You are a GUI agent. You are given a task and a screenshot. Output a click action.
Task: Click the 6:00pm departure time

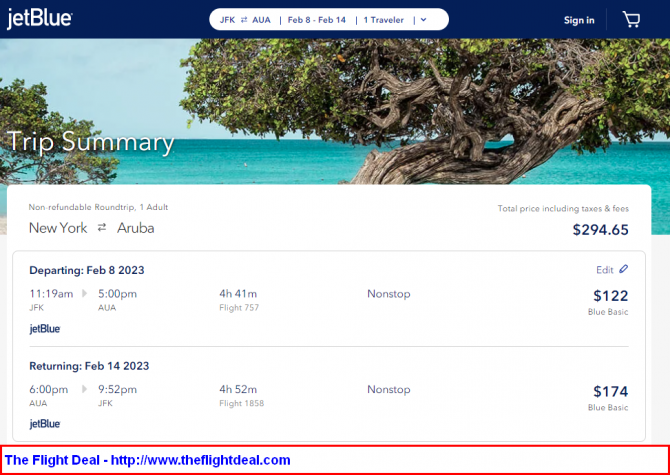click(x=49, y=390)
